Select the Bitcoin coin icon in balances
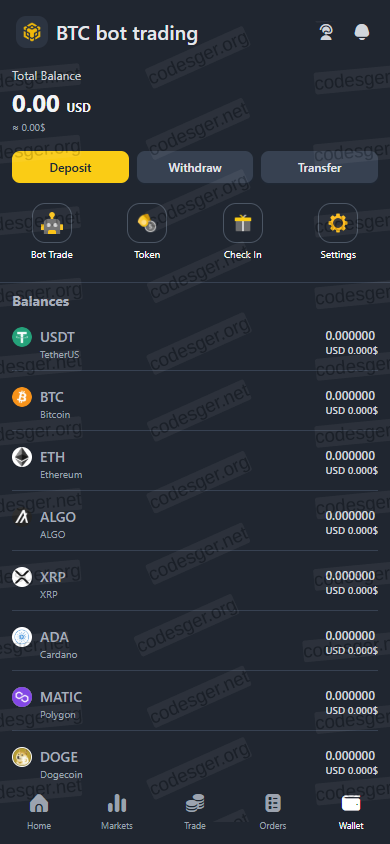Viewport: 390px width, 844px height. pos(22,397)
